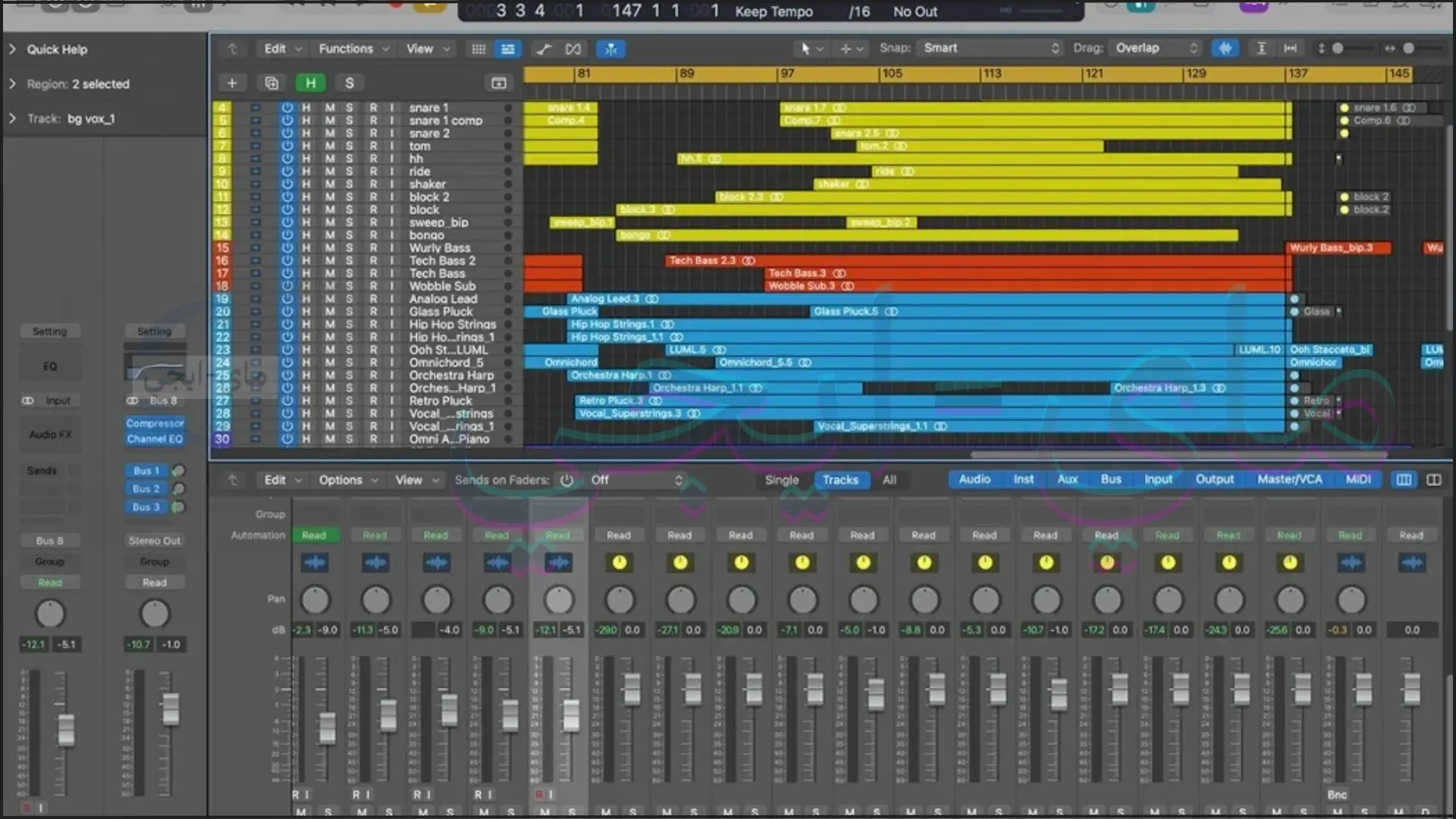Record-enable the shaker track
The image size is (1456, 819).
(x=373, y=184)
